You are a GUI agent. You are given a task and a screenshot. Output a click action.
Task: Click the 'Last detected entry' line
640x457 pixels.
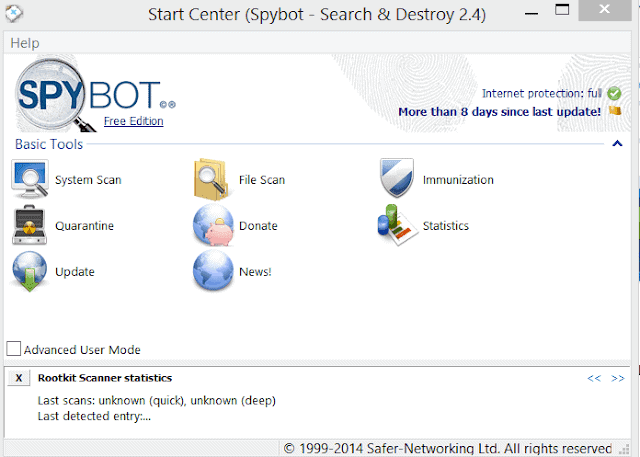pyautogui.click(x=94, y=416)
